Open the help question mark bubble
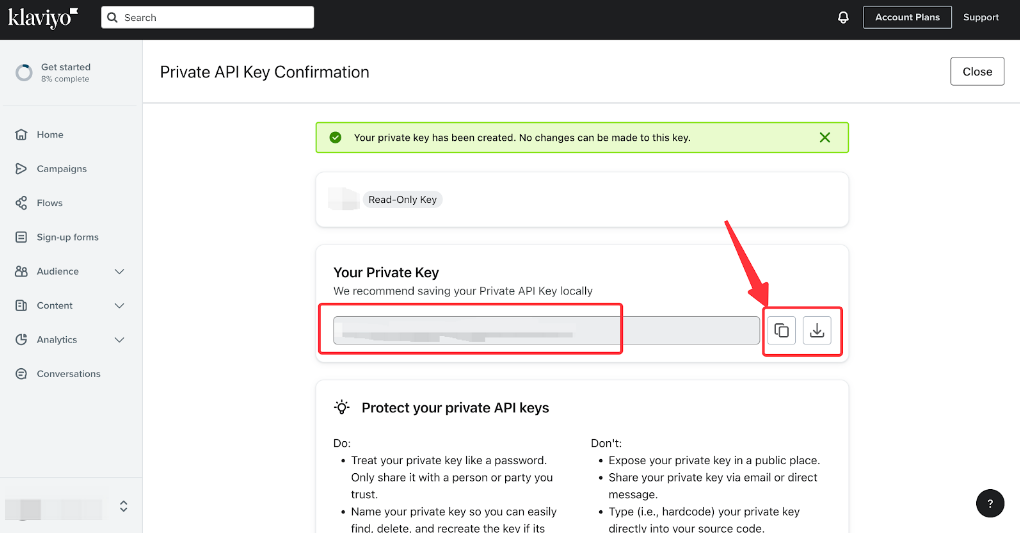The width and height of the screenshot is (1020, 533). coord(990,503)
